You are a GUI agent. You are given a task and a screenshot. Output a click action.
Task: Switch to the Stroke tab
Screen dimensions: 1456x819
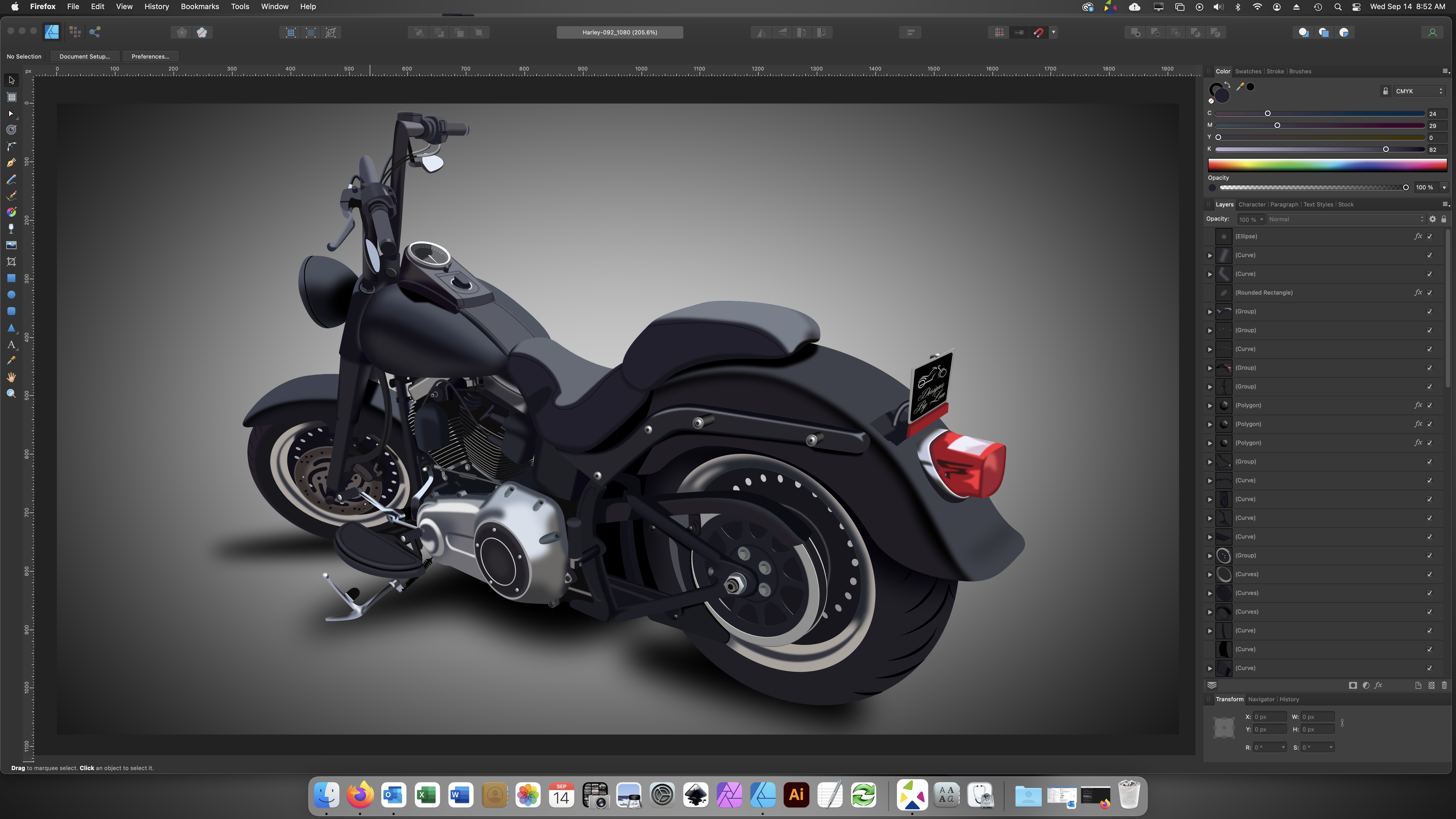pos(1275,71)
